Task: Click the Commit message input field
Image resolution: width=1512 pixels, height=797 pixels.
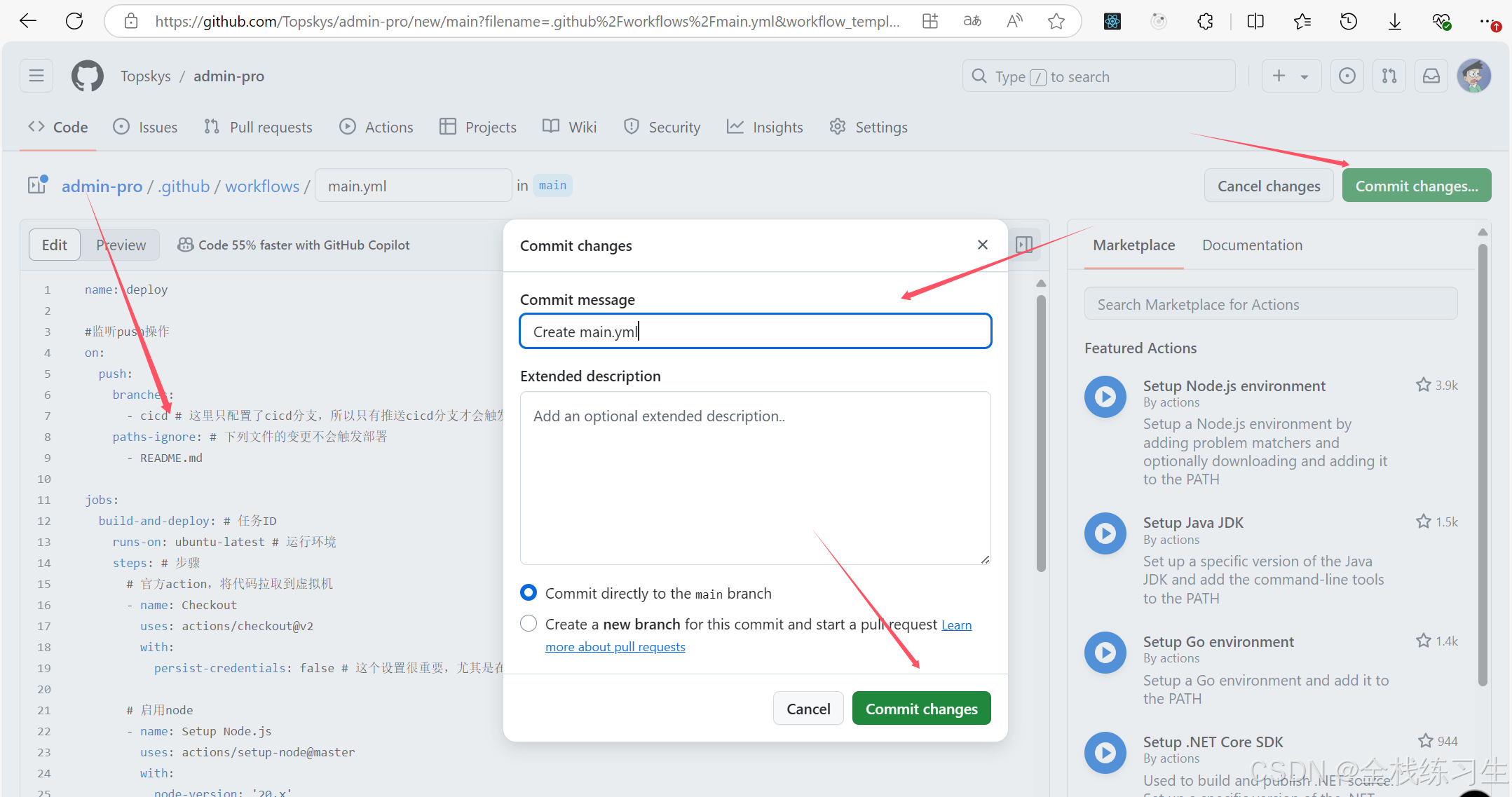Action: [755, 331]
